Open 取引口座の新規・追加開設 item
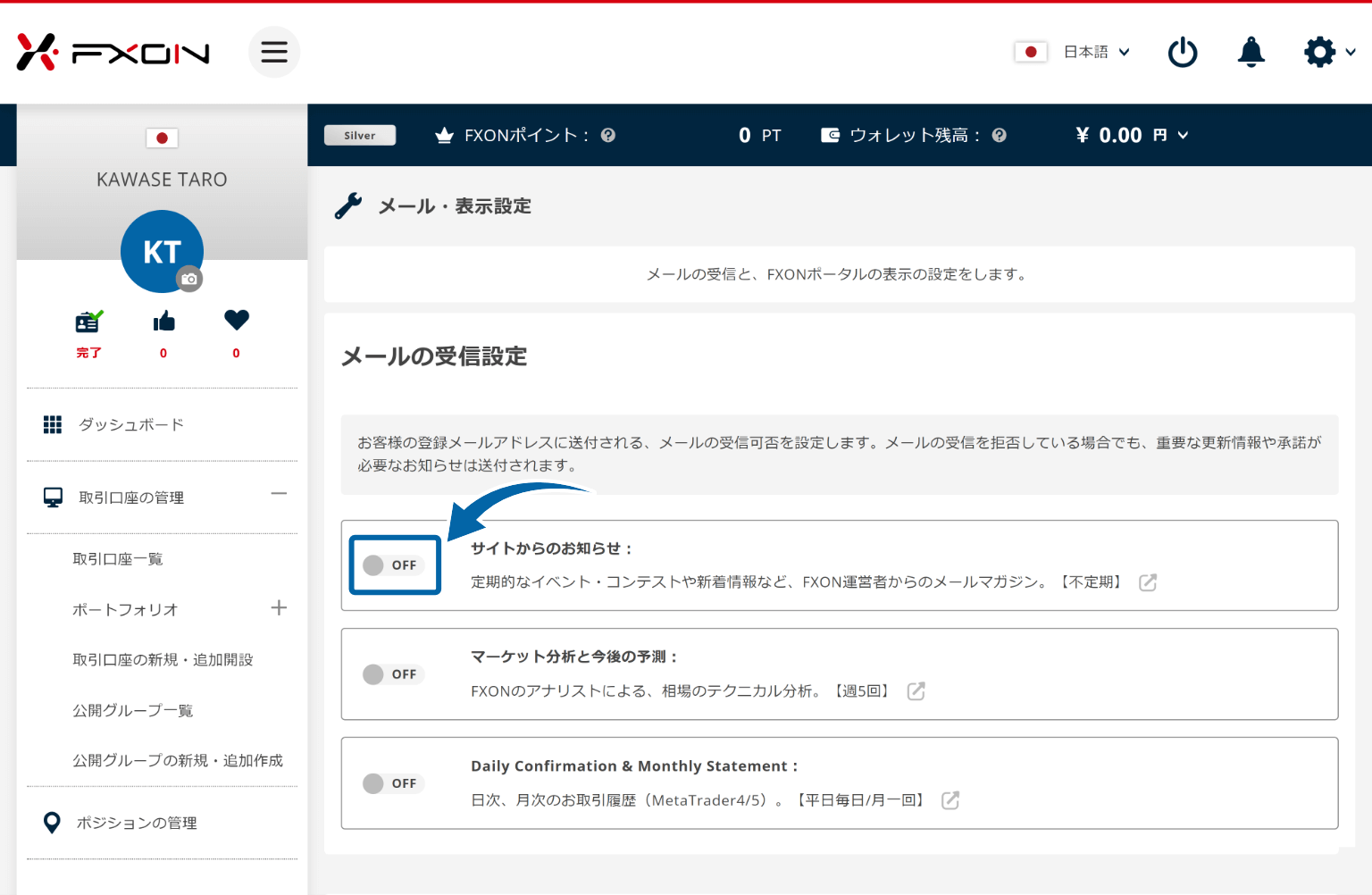 pos(163,659)
